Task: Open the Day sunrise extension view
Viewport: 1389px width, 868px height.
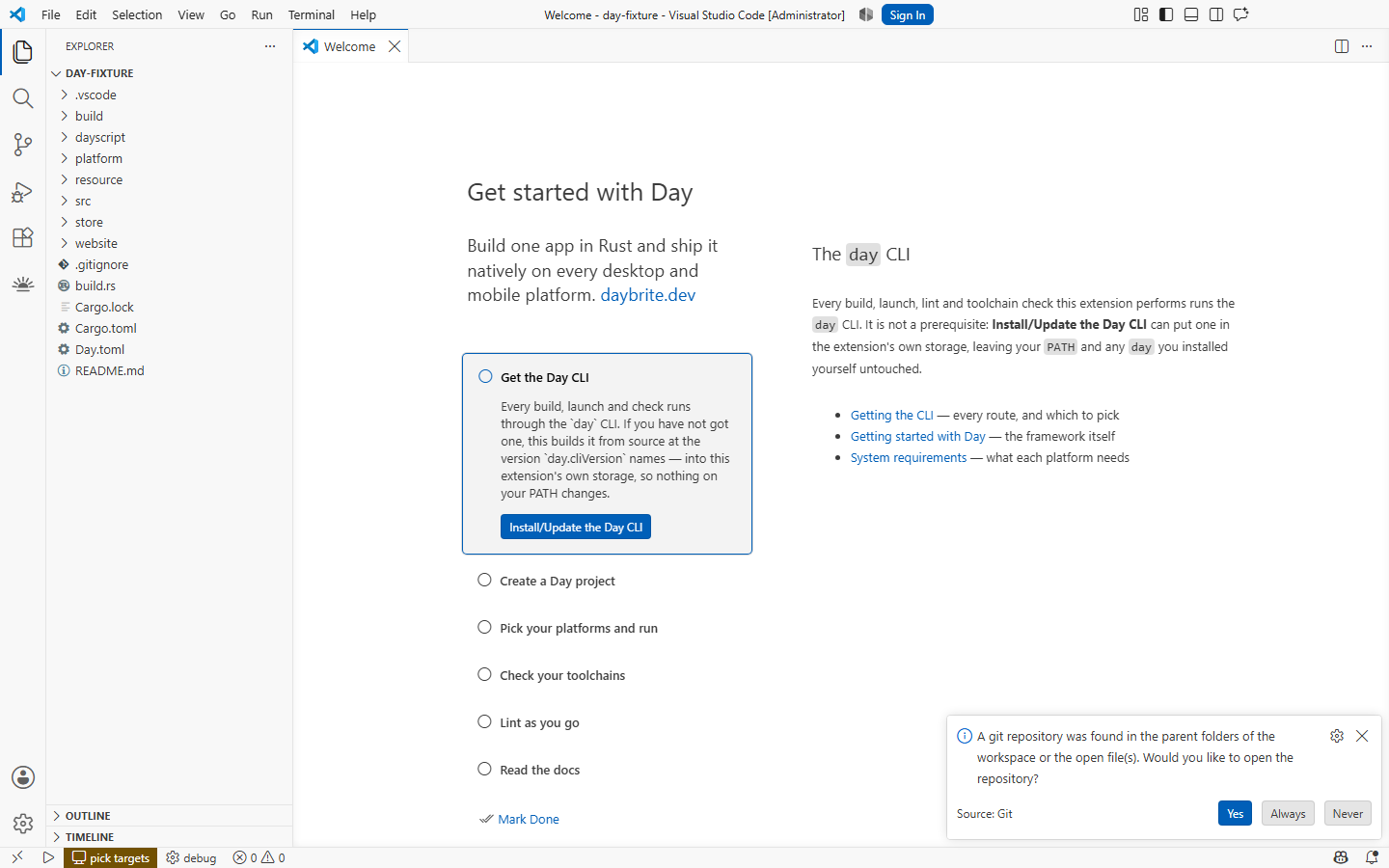Action: pos(23,284)
